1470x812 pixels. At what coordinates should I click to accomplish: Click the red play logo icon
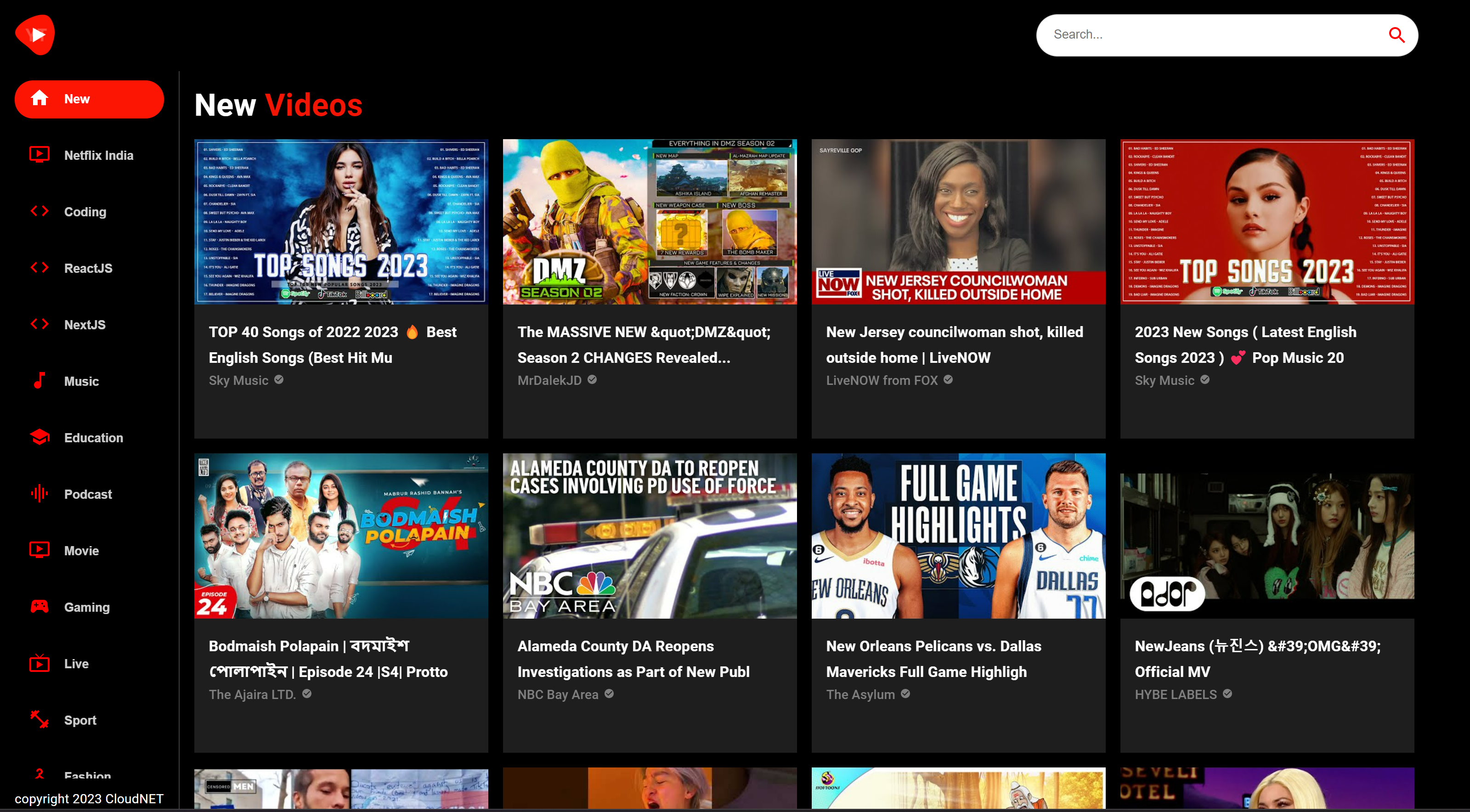click(35, 35)
